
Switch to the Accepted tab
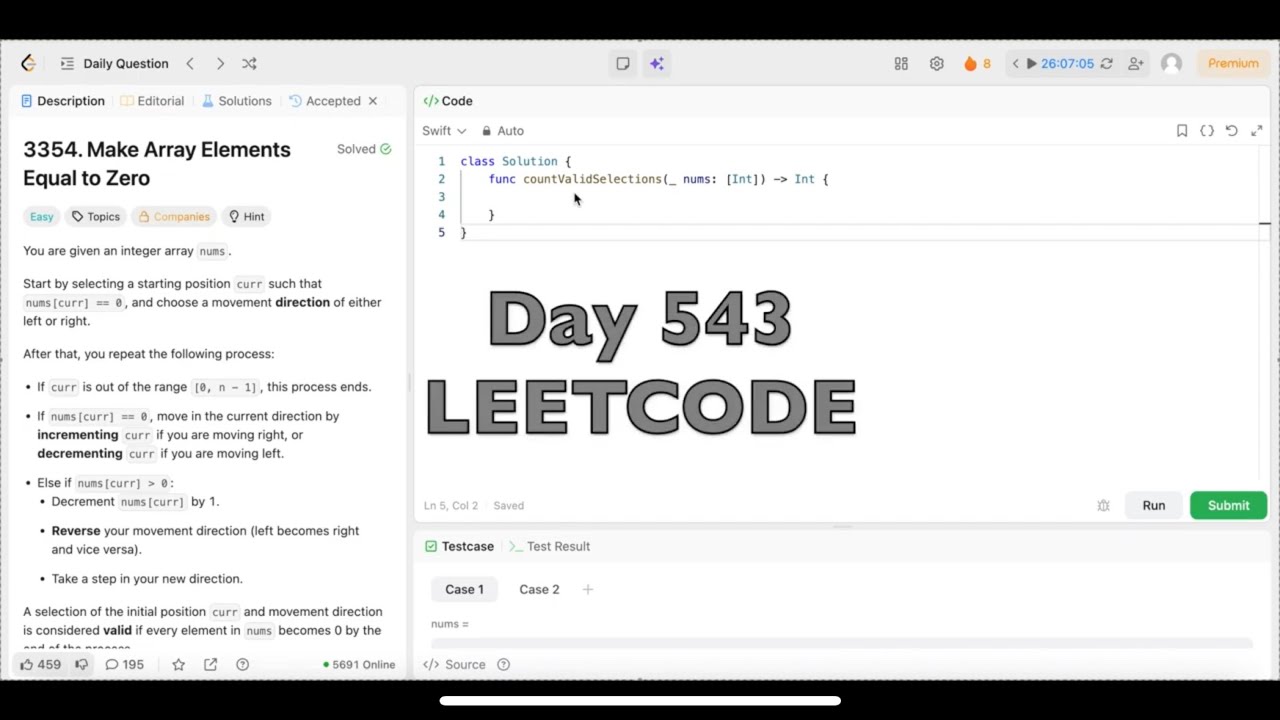click(x=325, y=101)
